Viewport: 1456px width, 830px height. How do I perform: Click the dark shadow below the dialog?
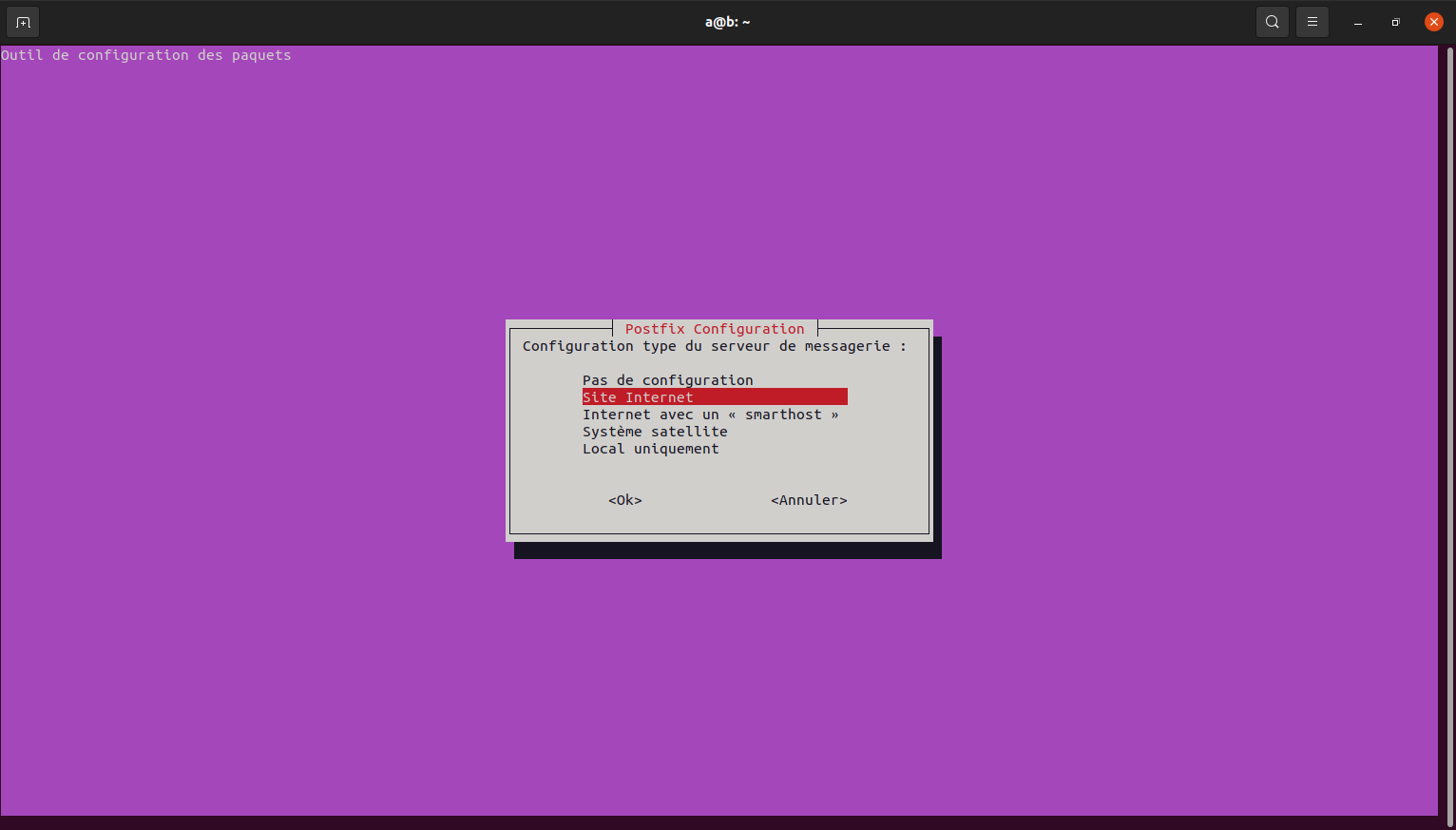tap(728, 550)
